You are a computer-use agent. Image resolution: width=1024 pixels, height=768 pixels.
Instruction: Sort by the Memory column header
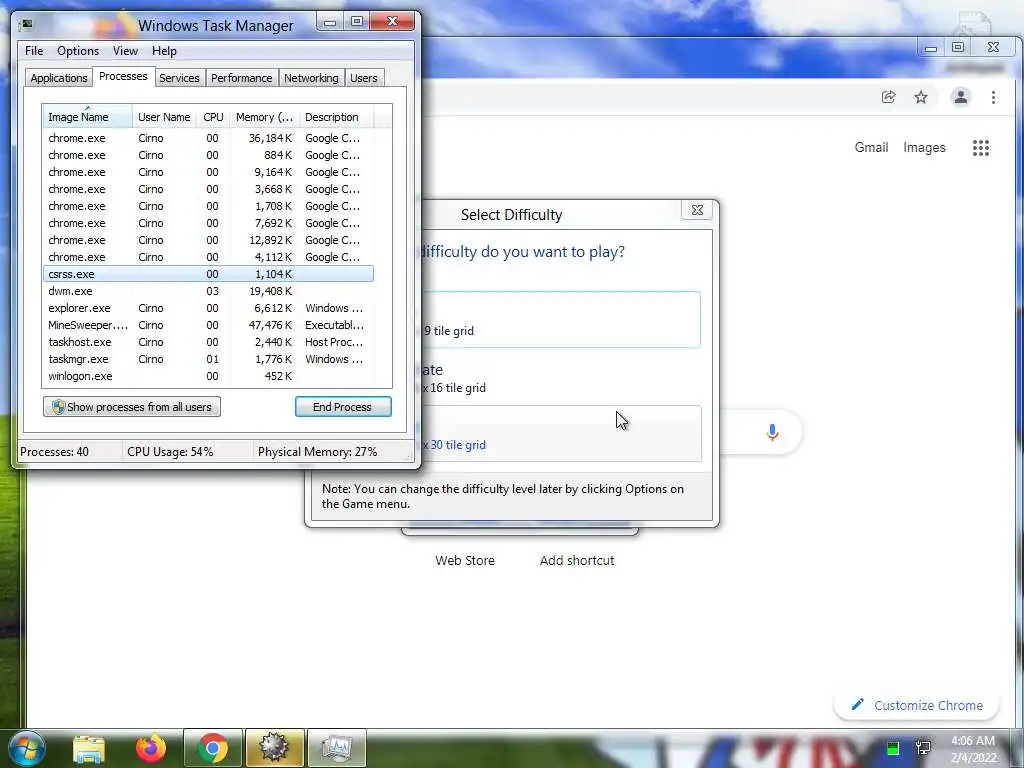point(264,117)
